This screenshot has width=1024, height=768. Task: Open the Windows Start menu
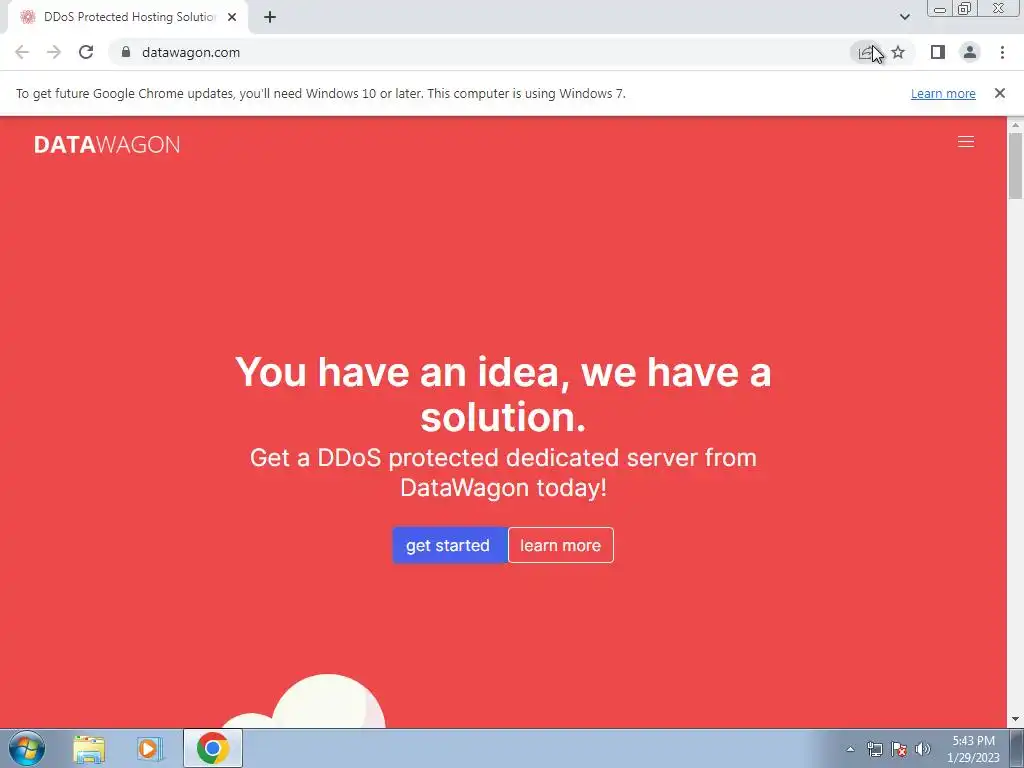27,748
